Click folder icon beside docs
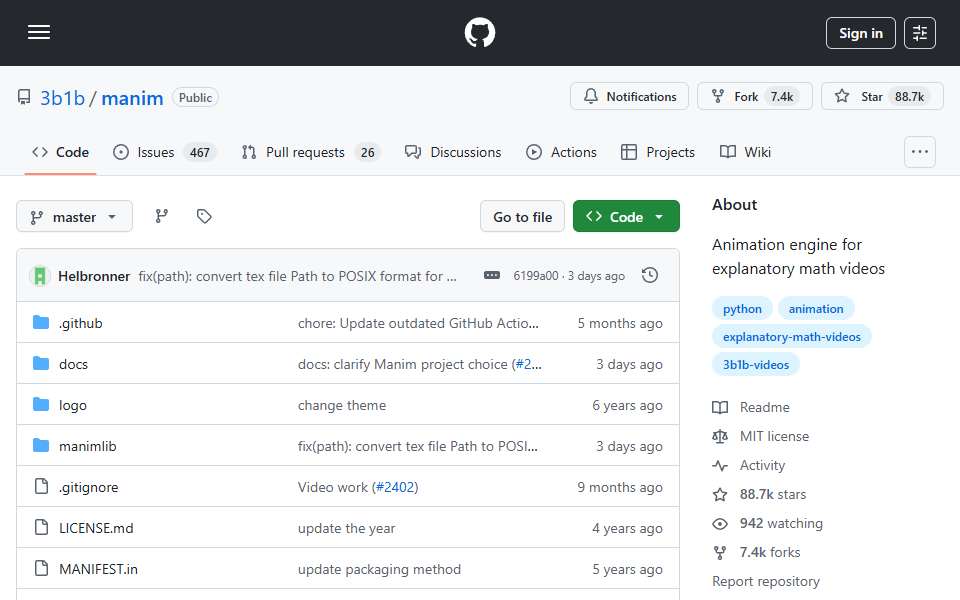 pyautogui.click(x=41, y=364)
